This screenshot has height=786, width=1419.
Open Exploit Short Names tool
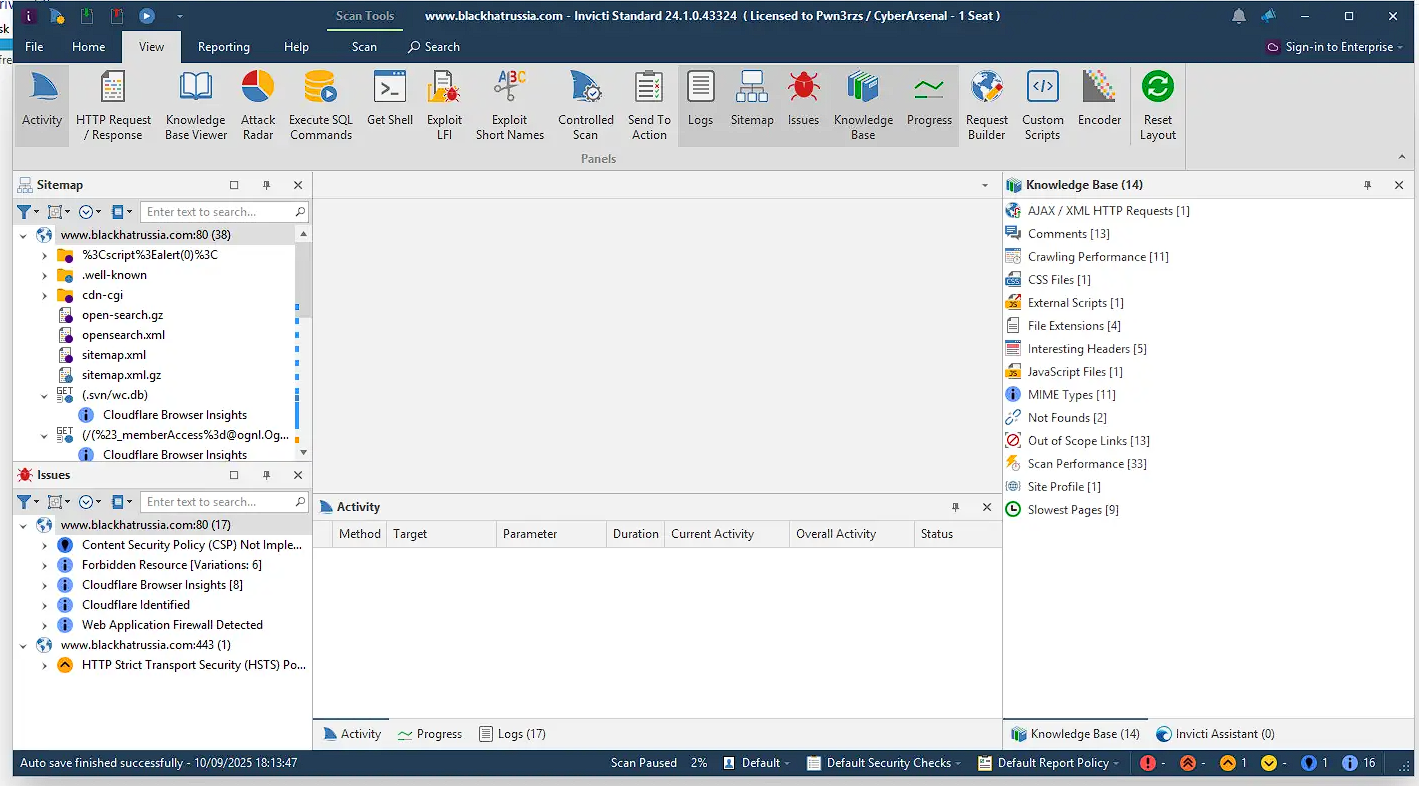tap(510, 105)
